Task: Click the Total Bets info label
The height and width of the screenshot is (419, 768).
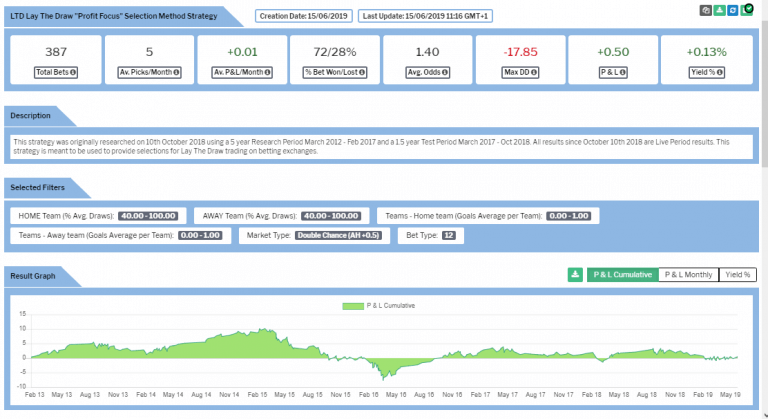Action: click(x=56, y=73)
